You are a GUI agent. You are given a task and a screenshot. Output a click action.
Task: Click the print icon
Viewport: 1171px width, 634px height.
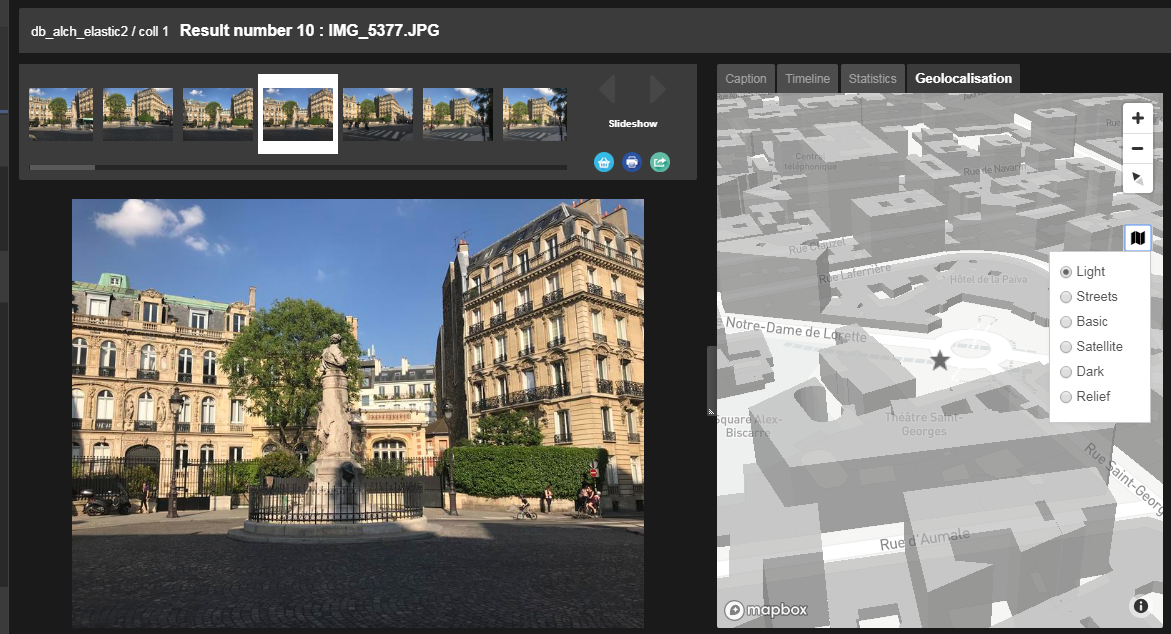(x=632, y=162)
